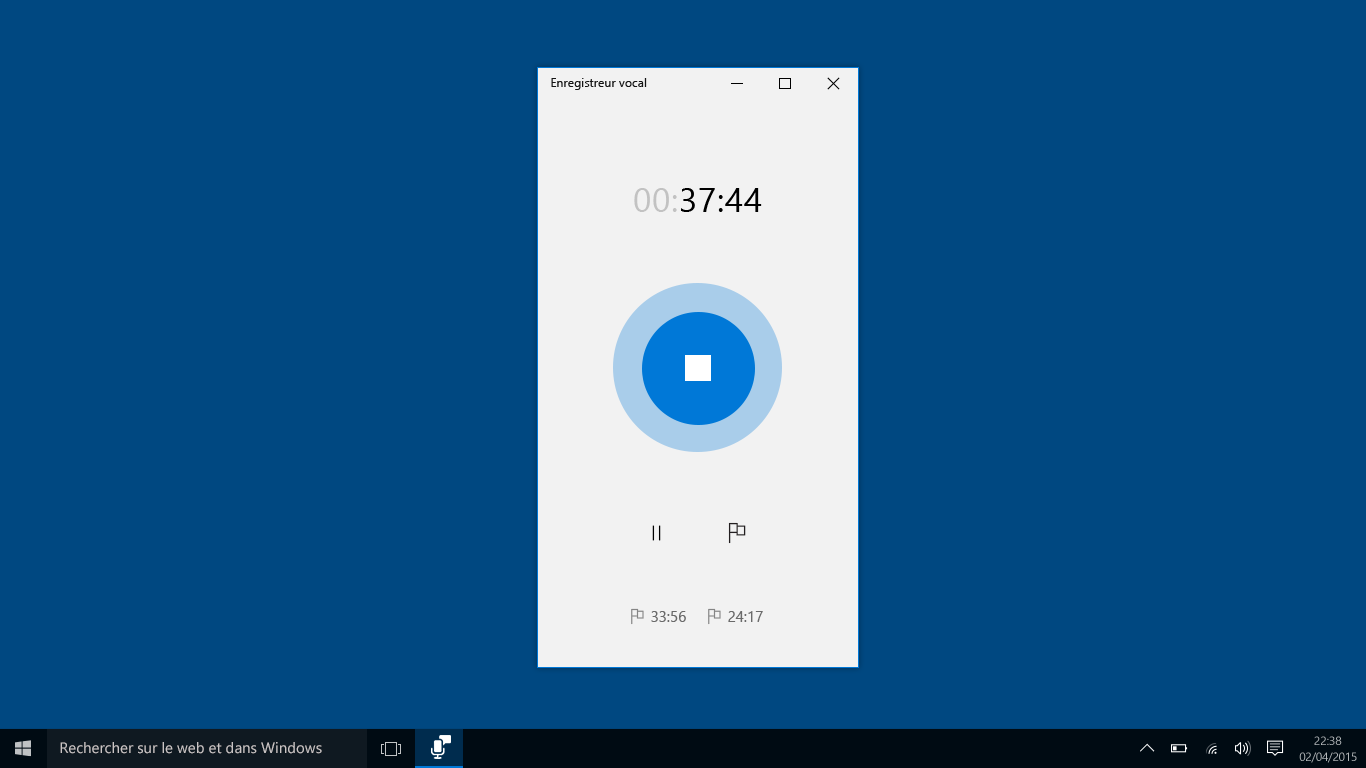Pause the recording
The height and width of the screenshot is (768, 1366).
coord(657,532)
